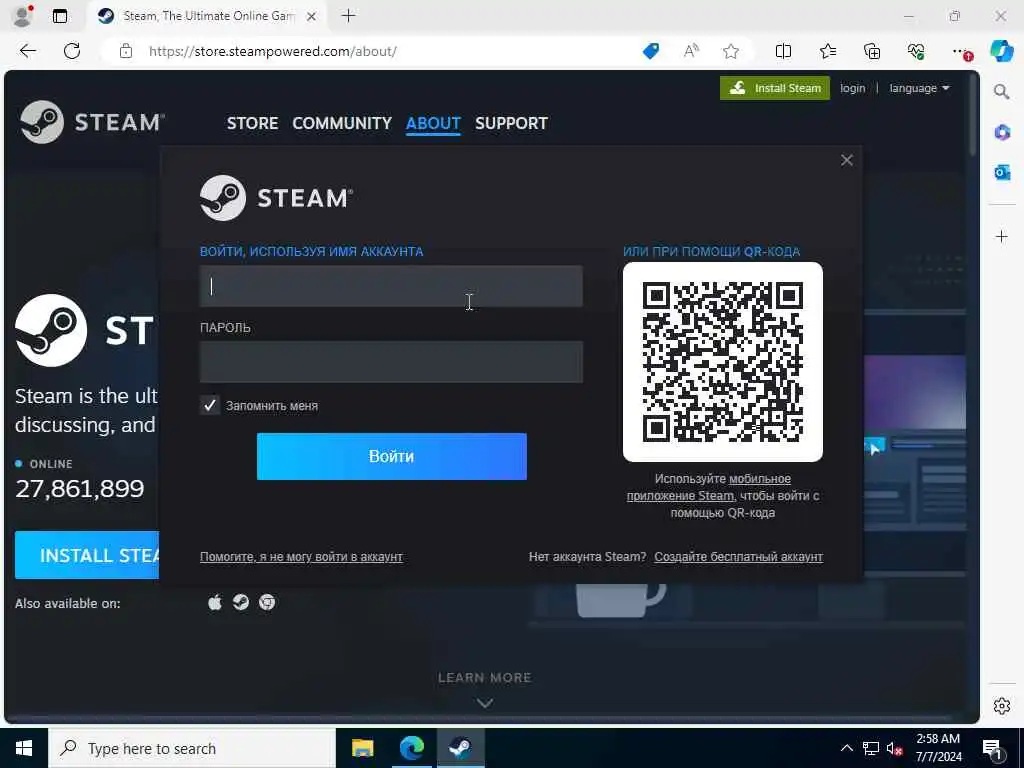Open the sidebar search icon
1024x768 pixels.
(x=1002, y=91)
